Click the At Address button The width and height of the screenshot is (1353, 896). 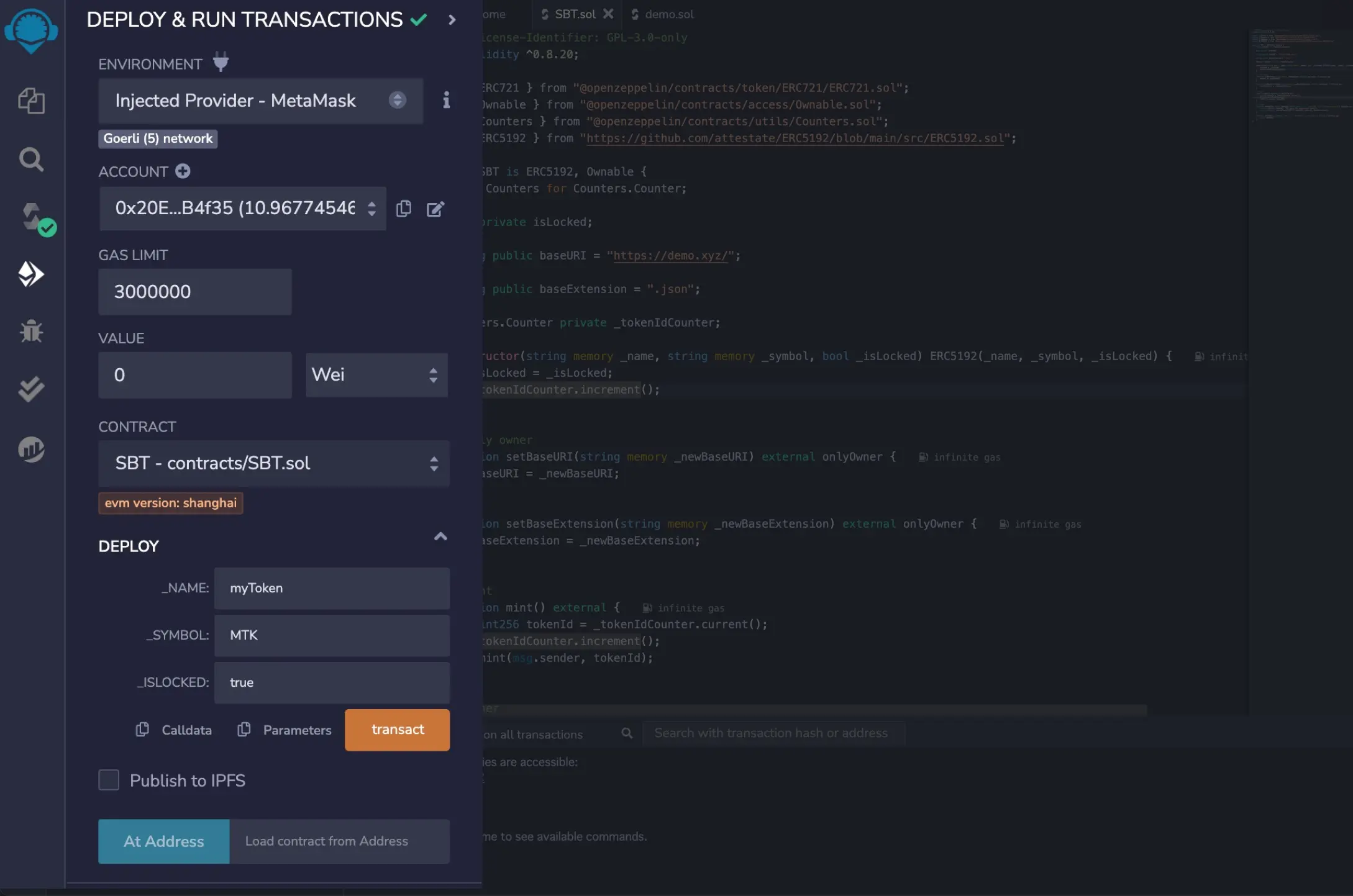click(163, 841)
